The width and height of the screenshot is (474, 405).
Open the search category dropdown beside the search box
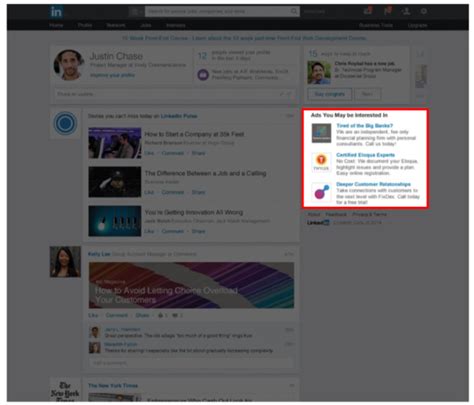click(x=136, y=12)
